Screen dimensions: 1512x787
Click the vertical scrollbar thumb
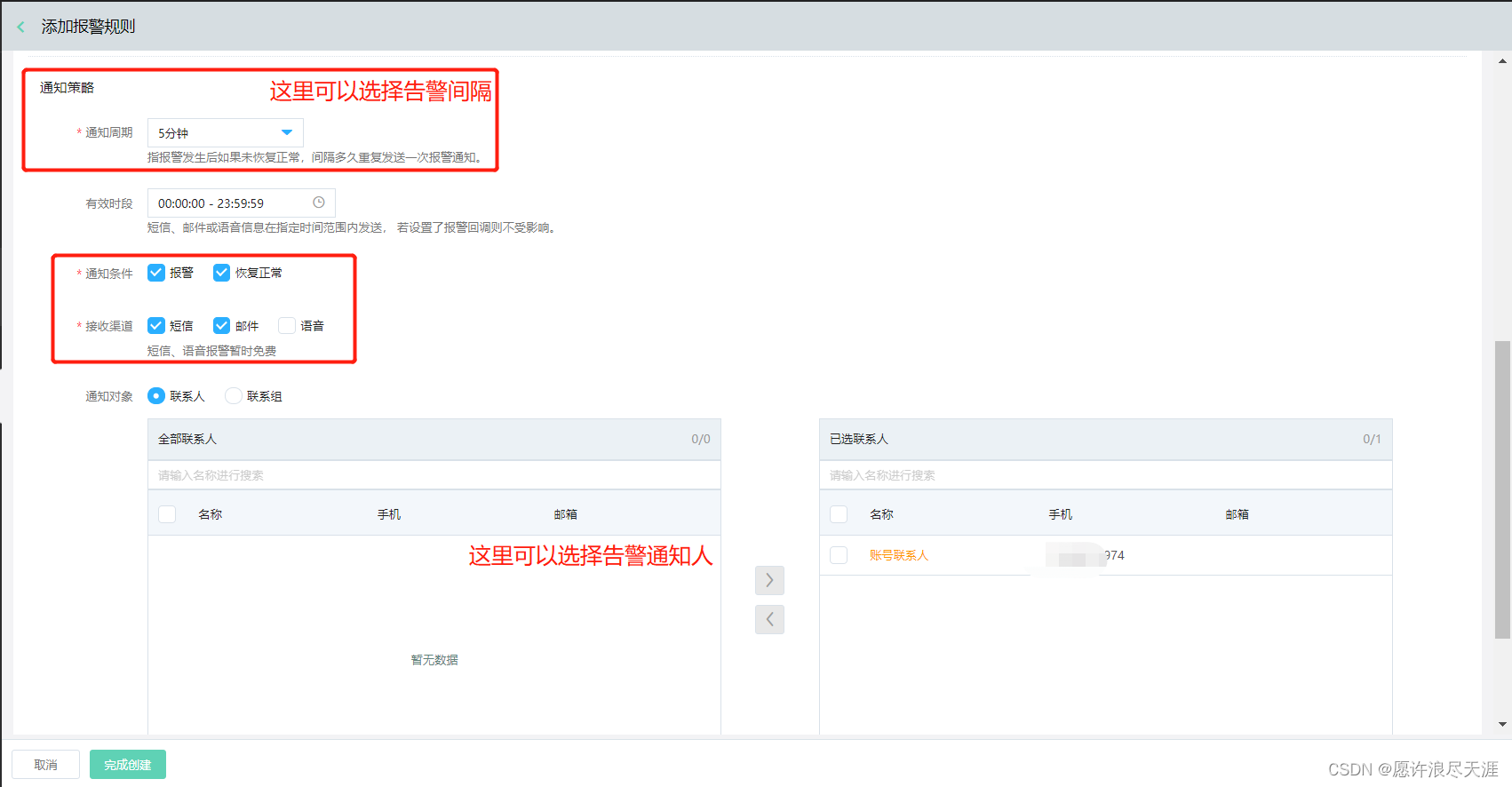coord(1502,489)
